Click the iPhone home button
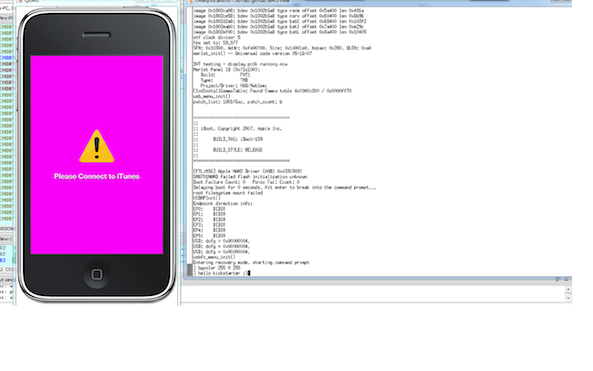The image size is (593, 371). click(96, 274)
